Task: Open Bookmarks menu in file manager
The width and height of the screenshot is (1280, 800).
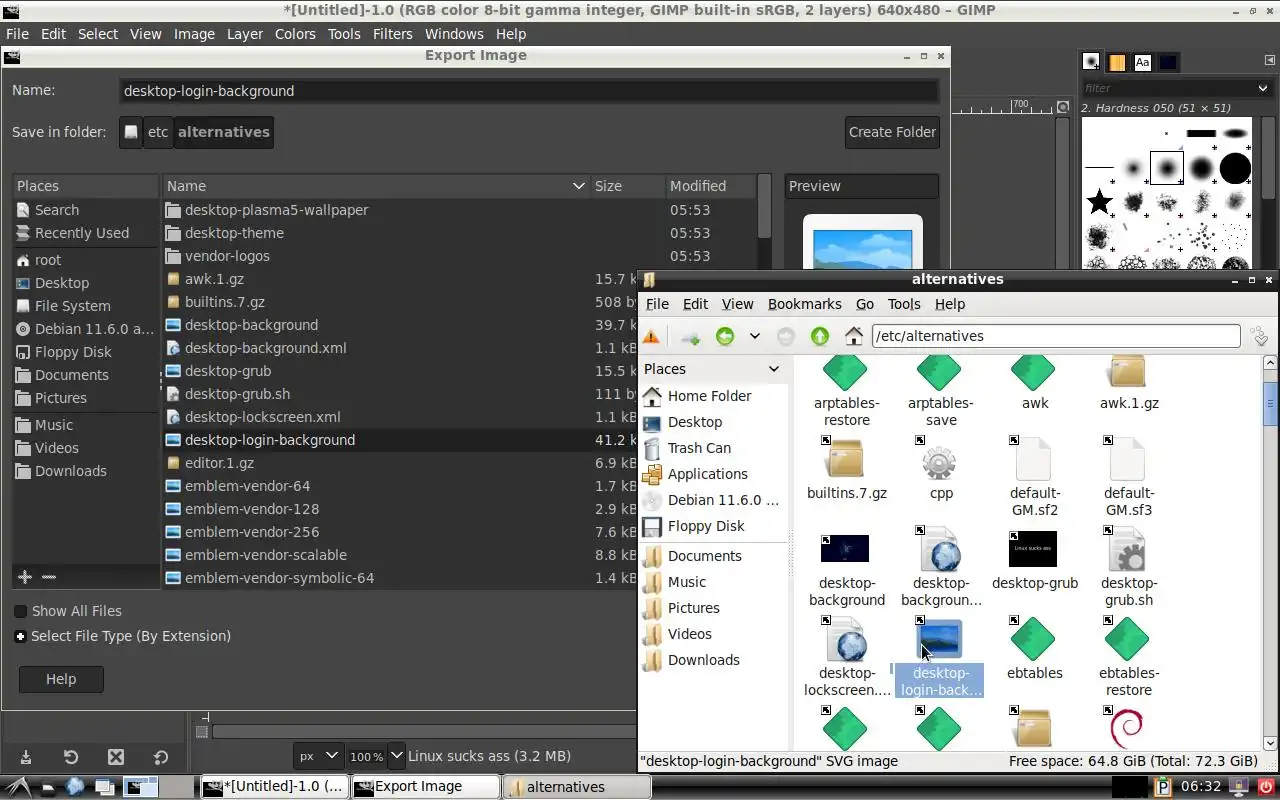Action: (x=804, y=304)
